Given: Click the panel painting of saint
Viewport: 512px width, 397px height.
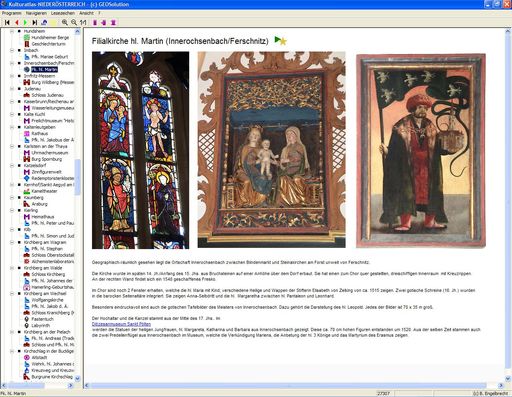Looking at the screenshot, I should (x=421, y=151).
